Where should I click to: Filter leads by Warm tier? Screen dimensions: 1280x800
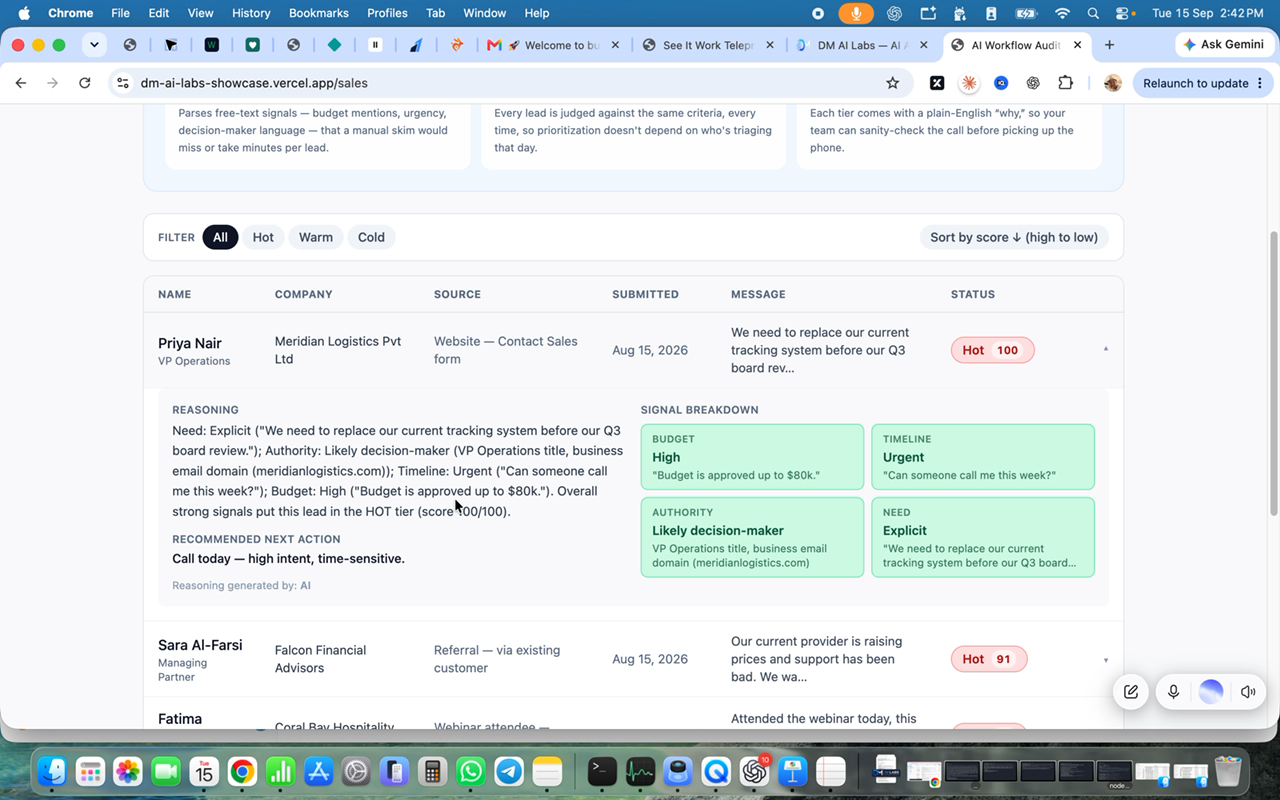click(x=316, y=237)
